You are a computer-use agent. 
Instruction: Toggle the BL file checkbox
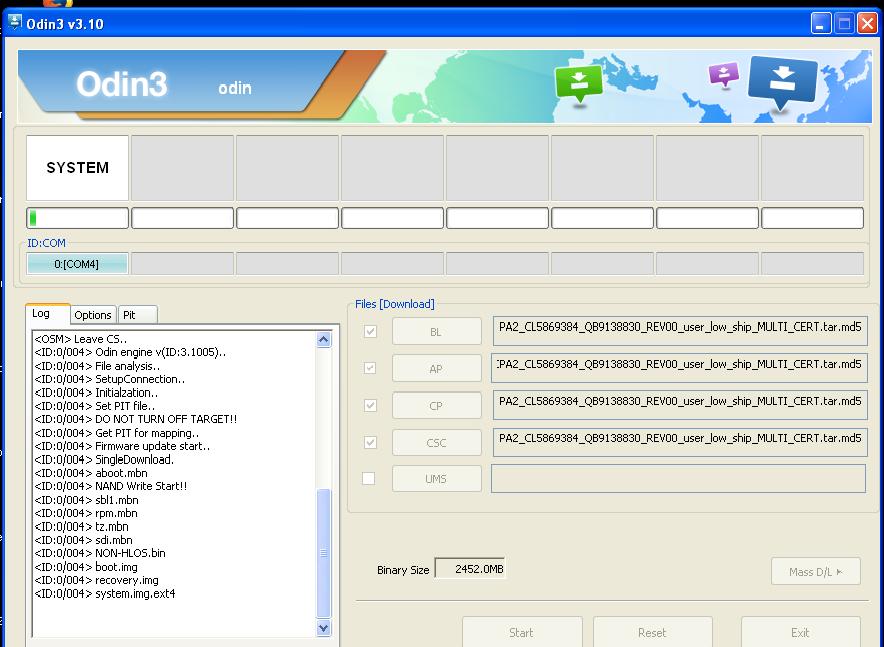click(x=370, y=331)
